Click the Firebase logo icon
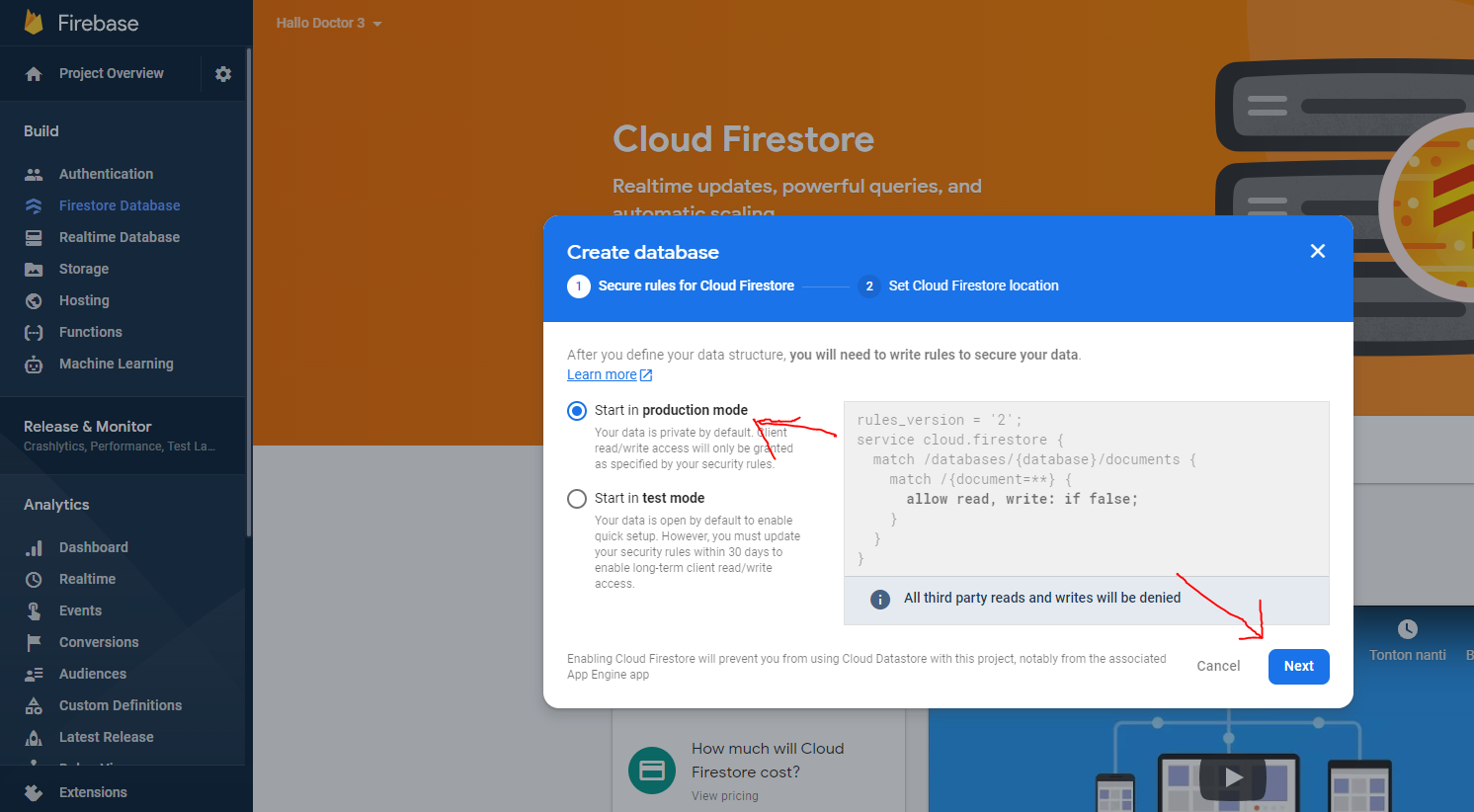Viewport: 1474px width, 812px height. [x=34, y=22]
